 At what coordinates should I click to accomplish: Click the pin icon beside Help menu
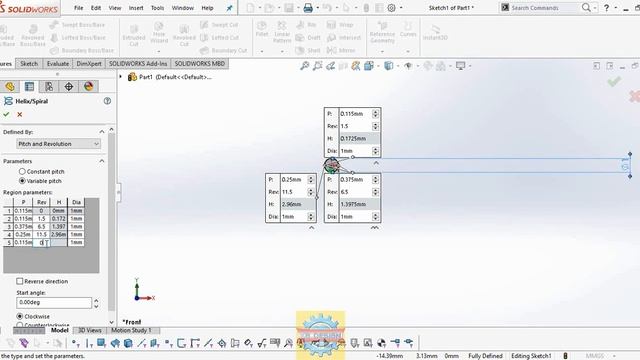(x=229, y=8)
